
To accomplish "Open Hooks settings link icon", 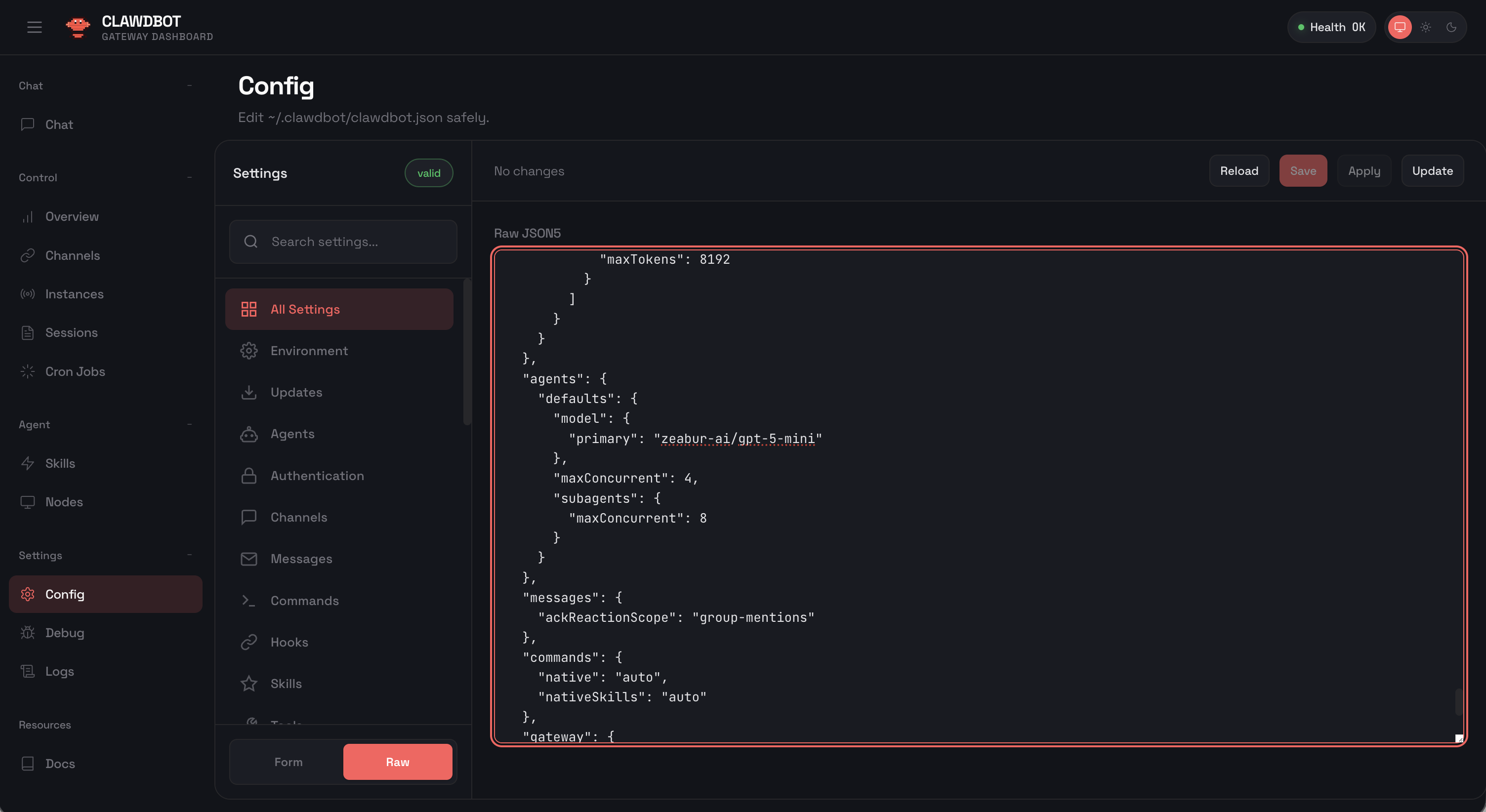I will [x=248, y=643].
